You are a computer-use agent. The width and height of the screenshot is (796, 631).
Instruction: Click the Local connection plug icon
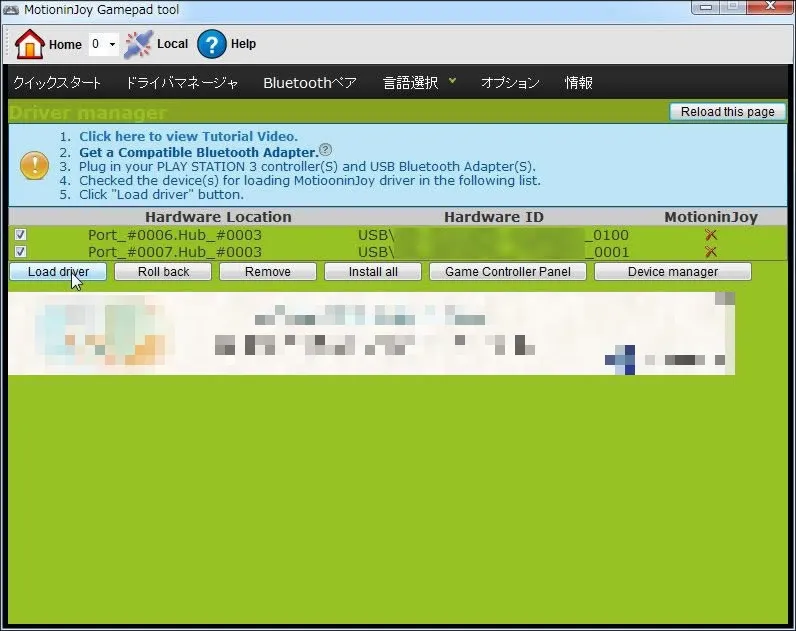pos(138,44)
